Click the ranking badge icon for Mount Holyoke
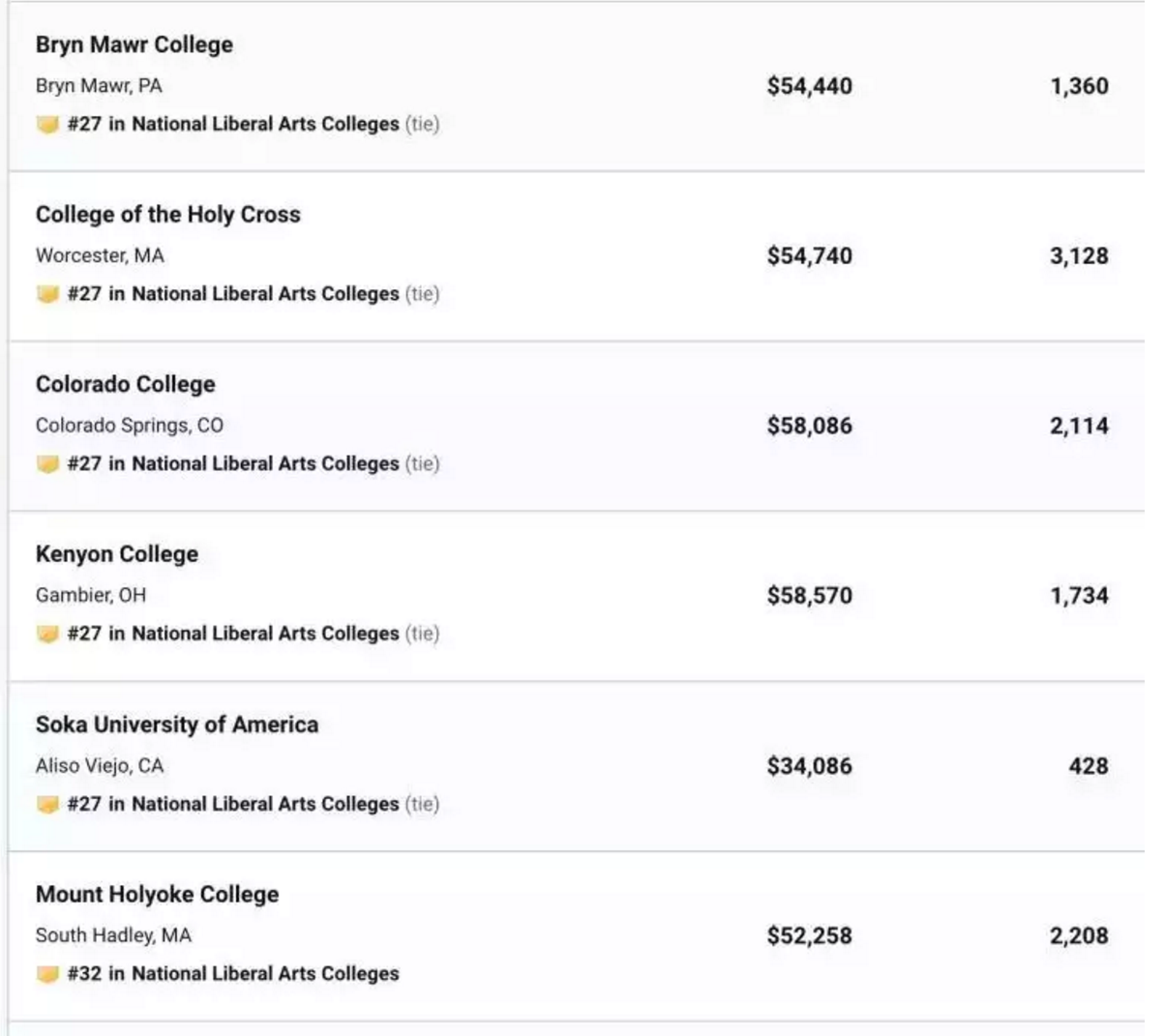The height and width of the screenshot is (1036, 1165). [x=47, y=974]
